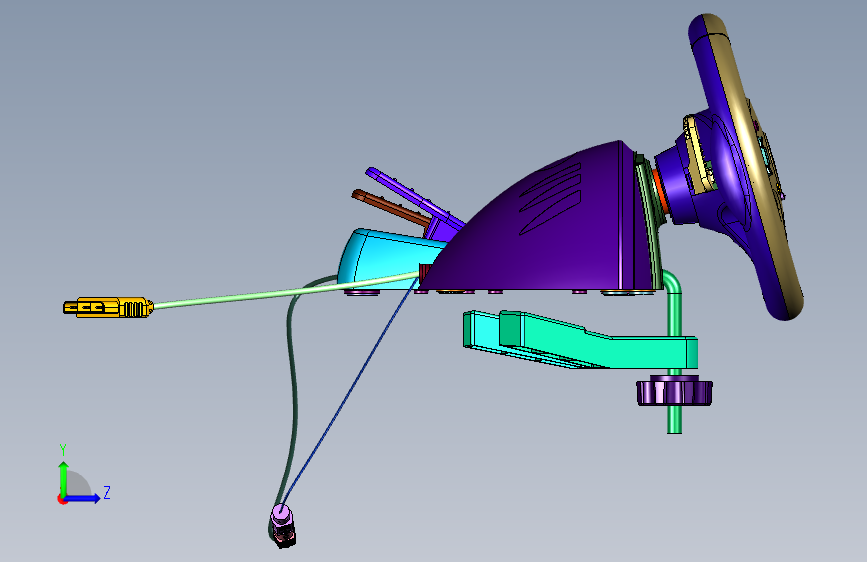Image resolution: width=867 pixels, height=562 pixels.
Task: Select the pink connector at cable end
Action: [x=280, y=515]
